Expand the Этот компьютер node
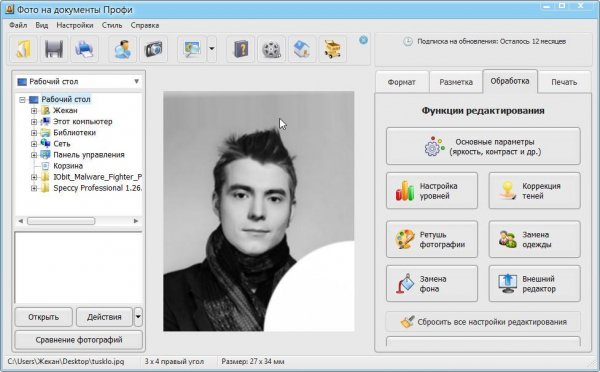 coord(34,122)
